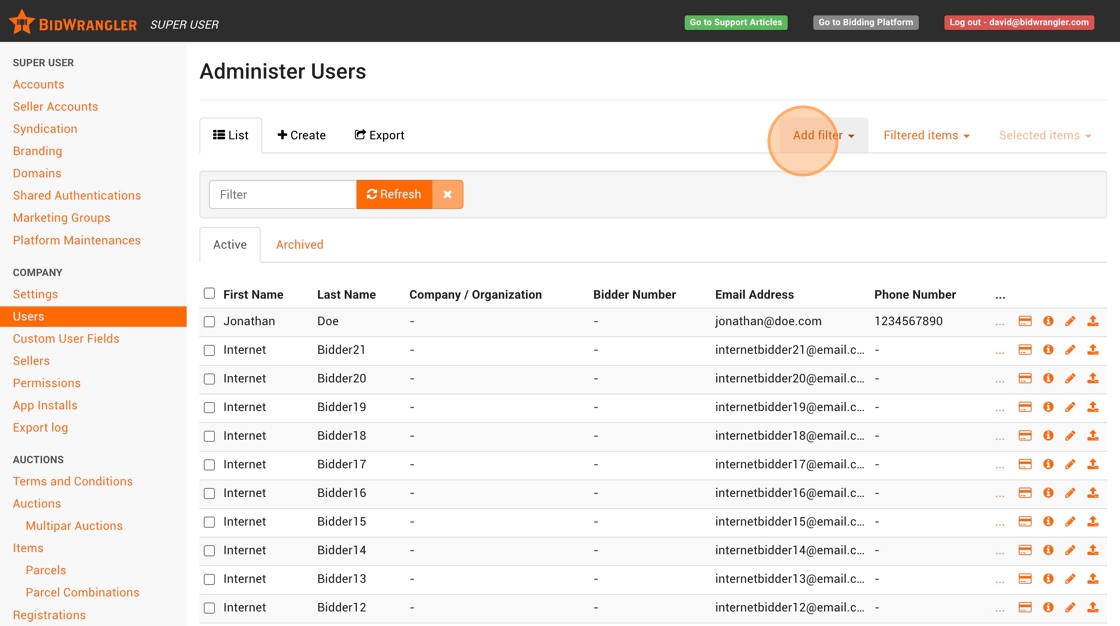This screenshot has width=1120, height=626.
Task: Click the BidWrangler logo in the header
Action: 73,23
